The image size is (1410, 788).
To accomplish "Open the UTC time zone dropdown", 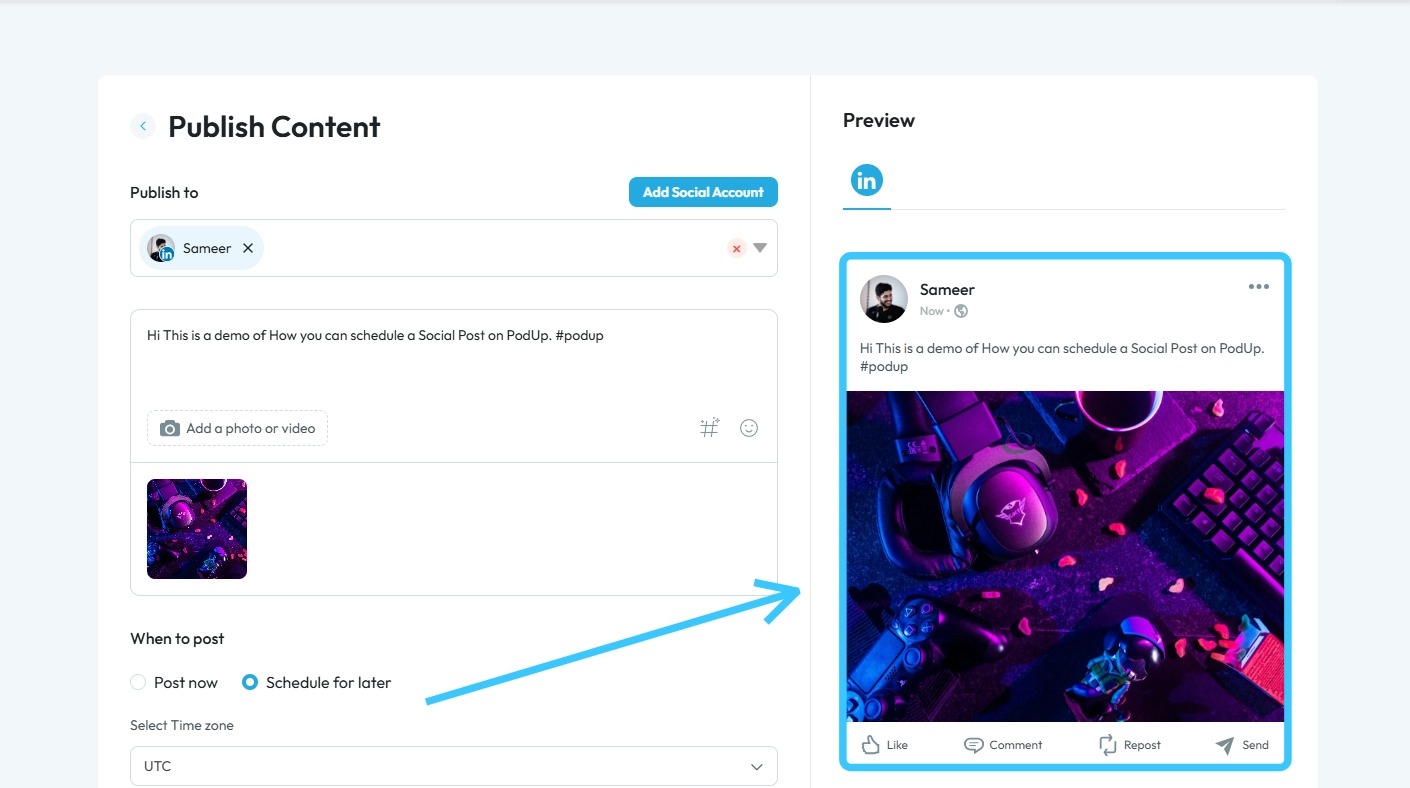I will 454,766.
